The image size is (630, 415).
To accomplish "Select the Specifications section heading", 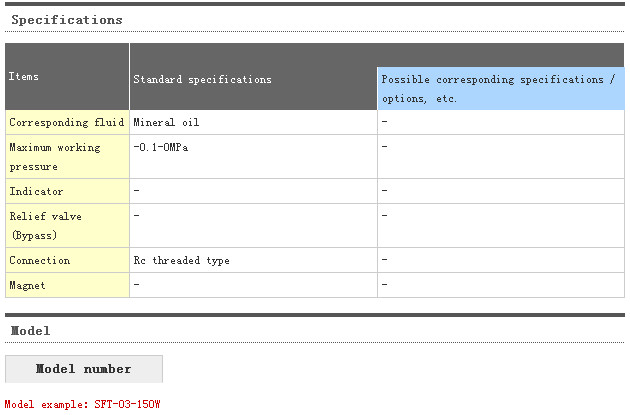I will click(67, 19).
